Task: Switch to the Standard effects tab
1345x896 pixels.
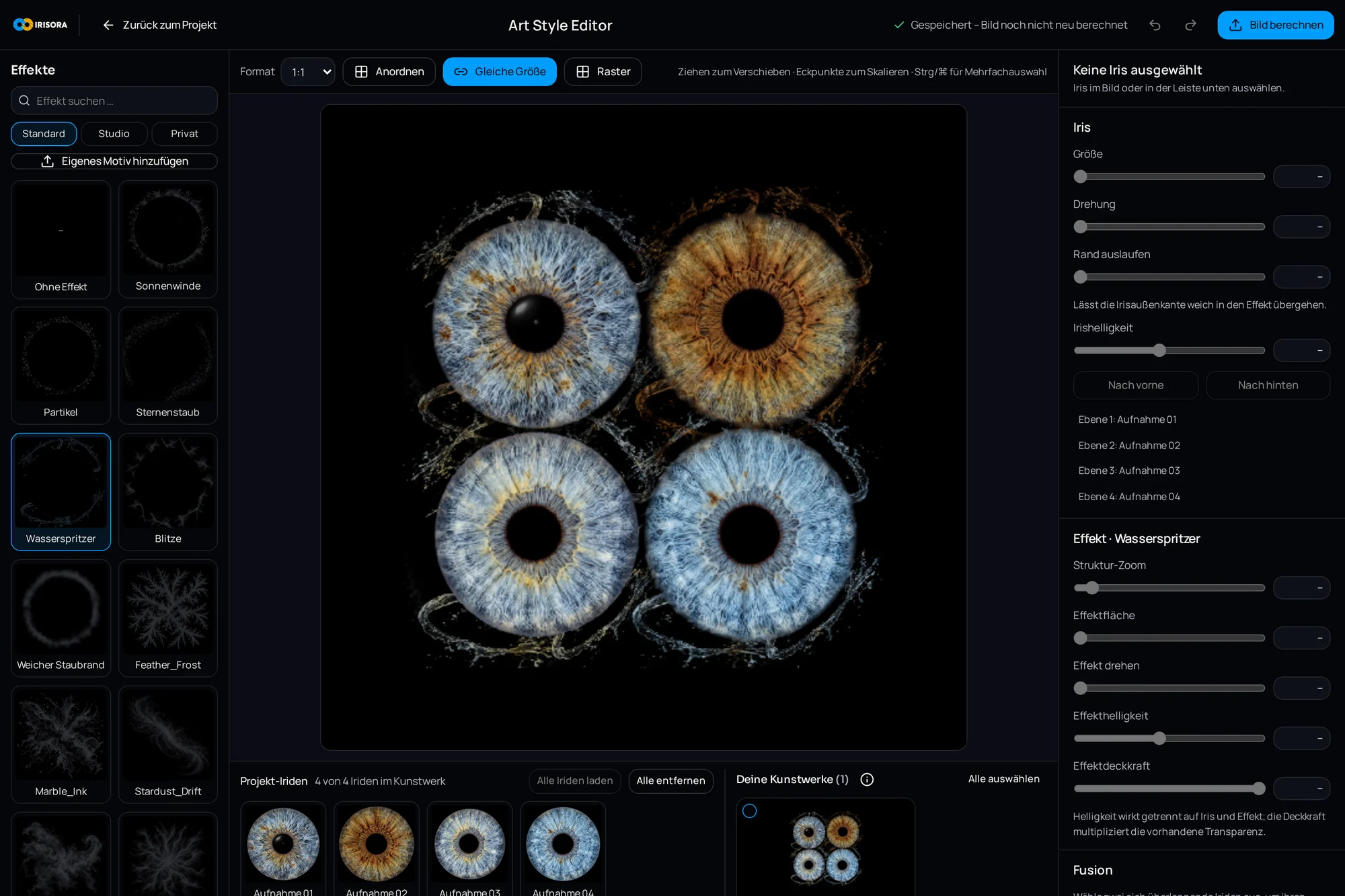Action: 44,134
